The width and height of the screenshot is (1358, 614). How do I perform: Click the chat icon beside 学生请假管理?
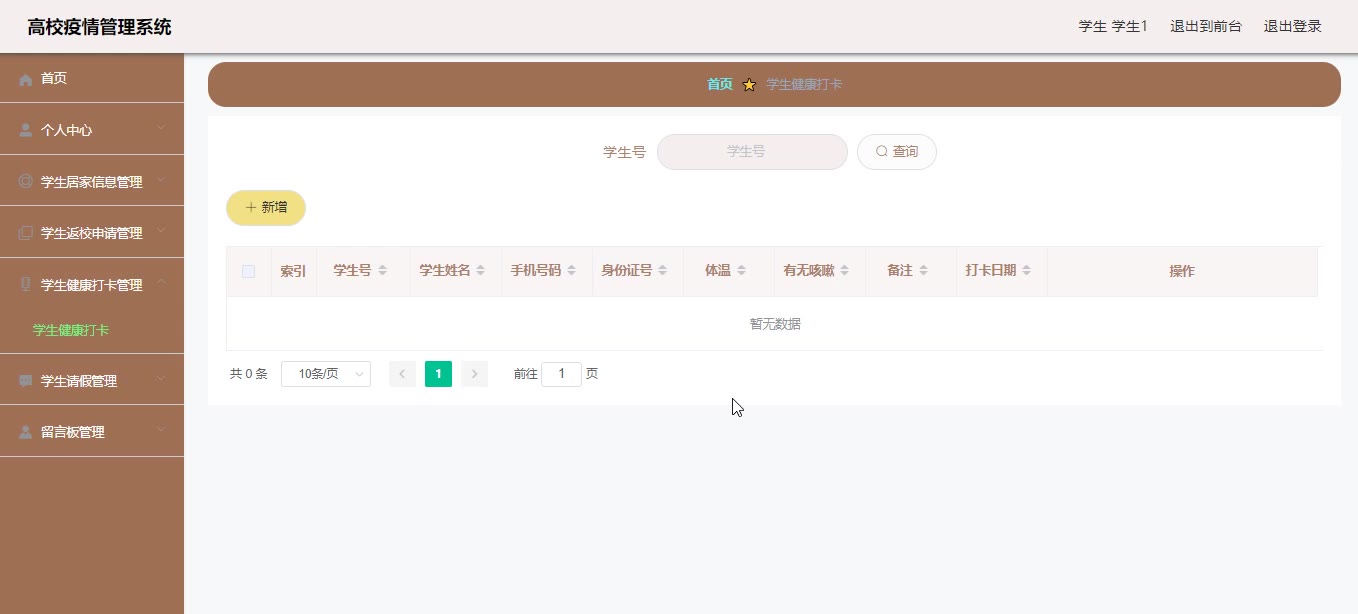pyautogui.click(x=26, y=381)
